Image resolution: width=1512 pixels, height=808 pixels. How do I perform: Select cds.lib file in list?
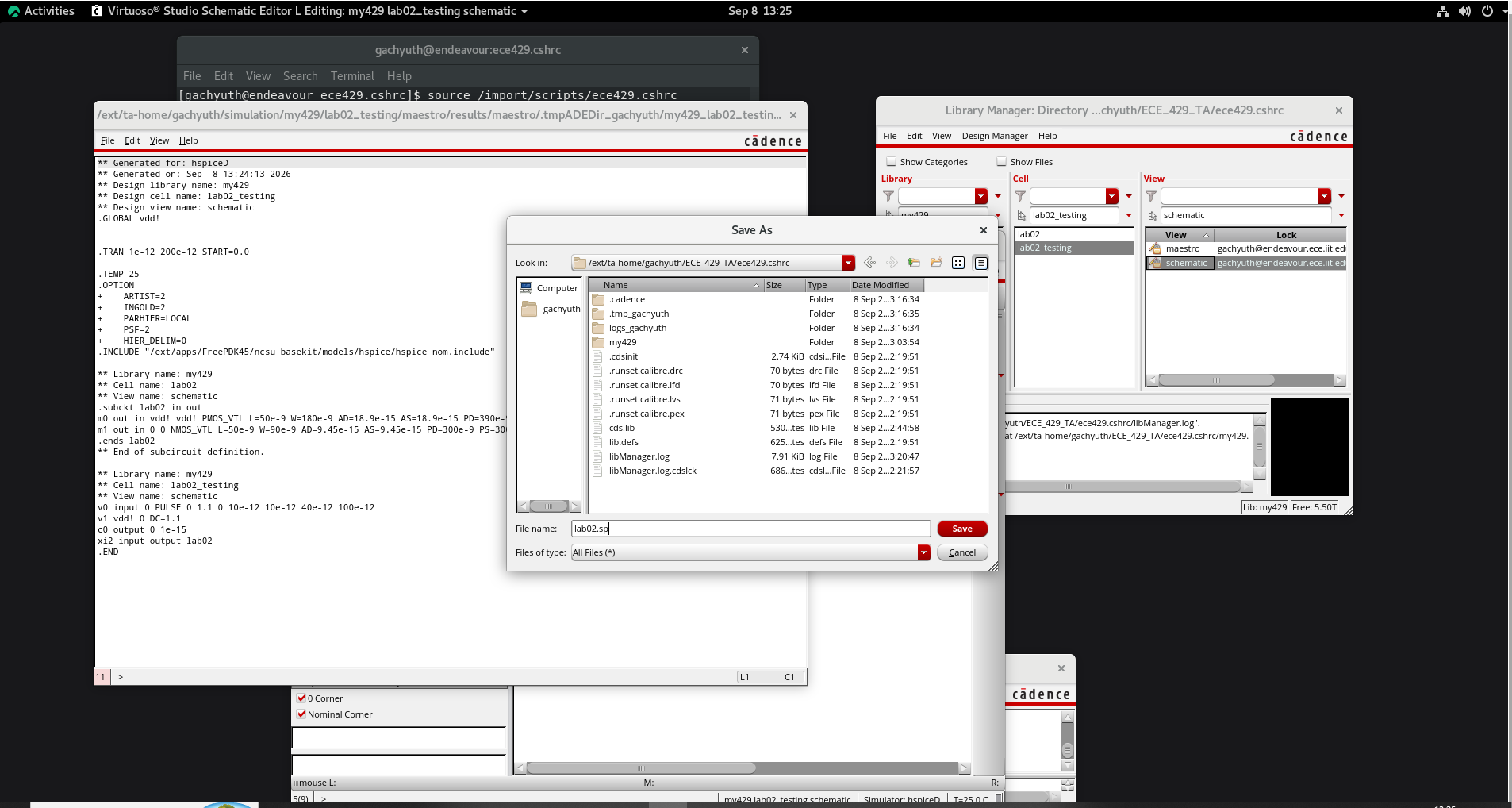pos(622,428)
